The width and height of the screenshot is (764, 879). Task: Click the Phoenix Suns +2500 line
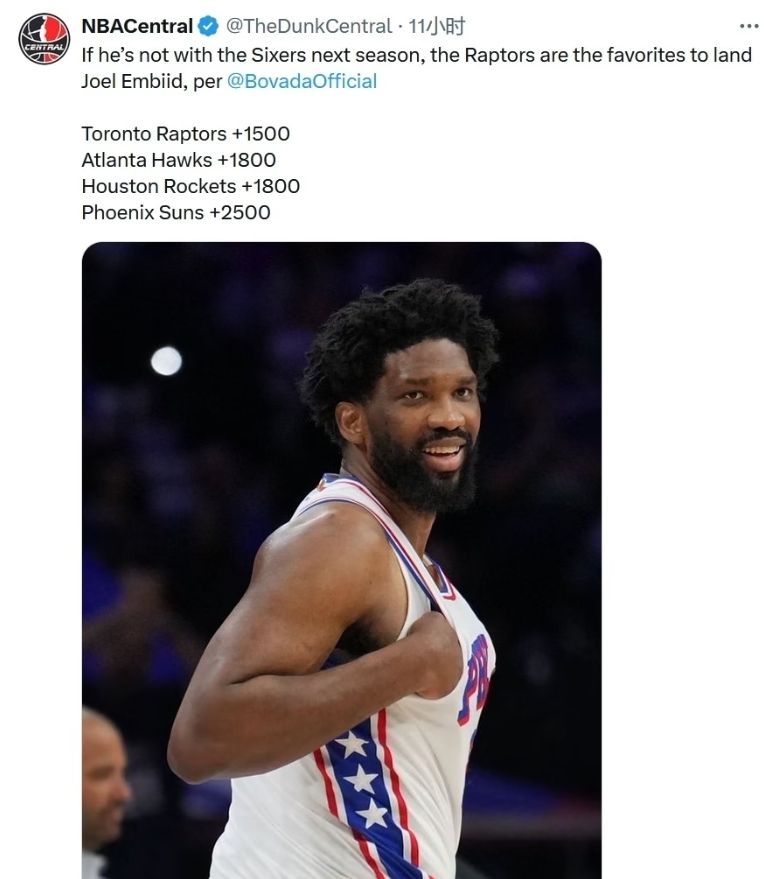click(176, 212)
